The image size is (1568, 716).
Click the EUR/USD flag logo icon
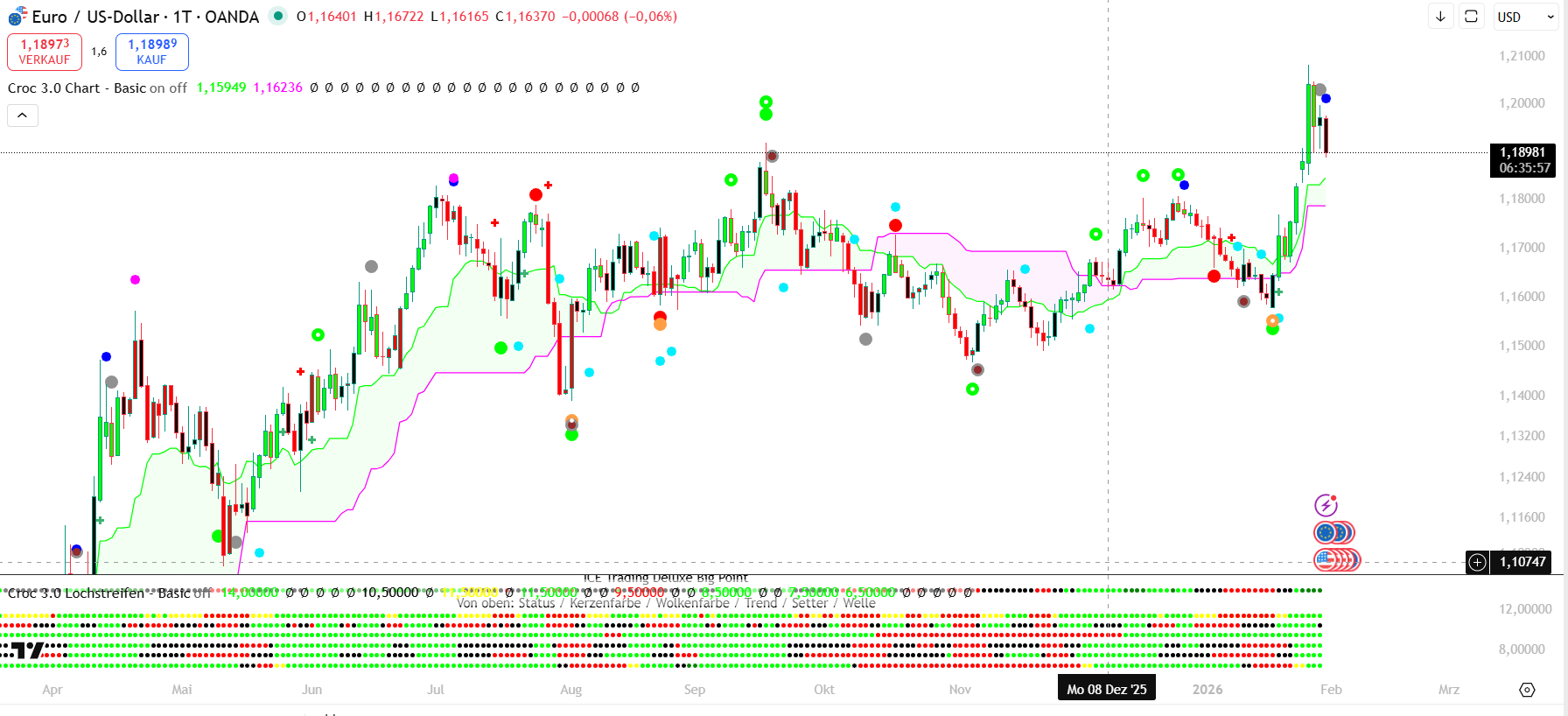[x=17, y=17]
